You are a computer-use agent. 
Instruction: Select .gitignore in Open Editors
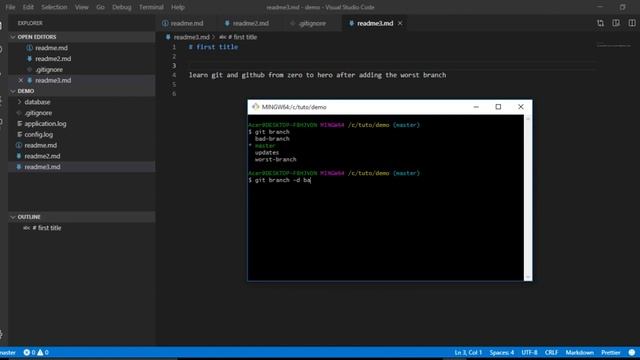tap(82, 70)
